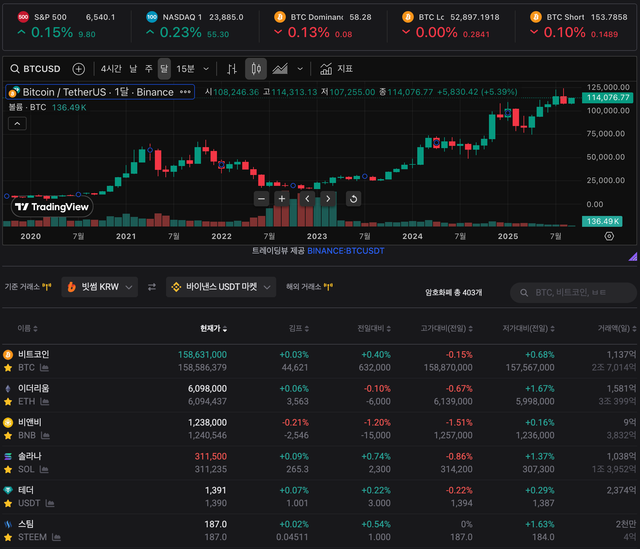Toggle the STEEM favorite star
The image size is (640, 549).
click(8, 537)
